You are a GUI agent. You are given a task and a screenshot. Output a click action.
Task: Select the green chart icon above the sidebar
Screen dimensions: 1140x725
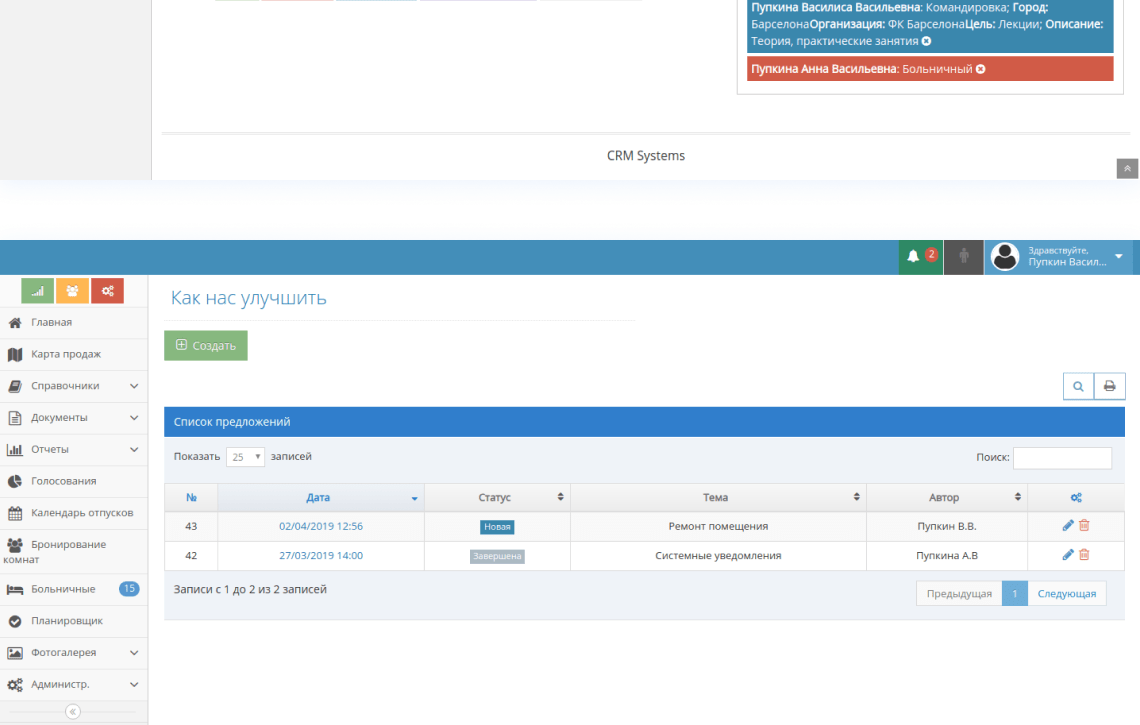(x=37, y=290)
